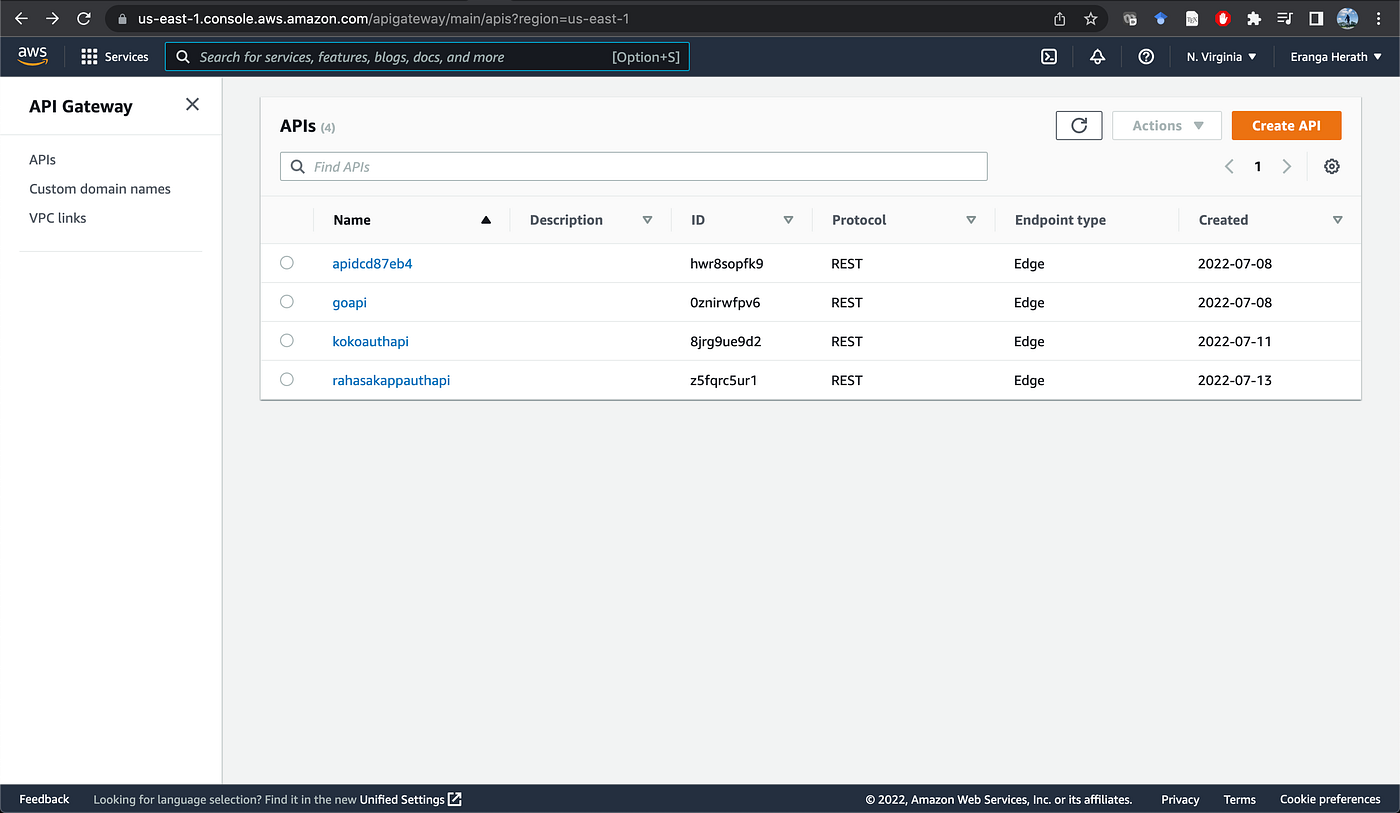This screenshot has height=813, width=1400.
Task: Open VPC links in sidebar
Action: (58, 218)
